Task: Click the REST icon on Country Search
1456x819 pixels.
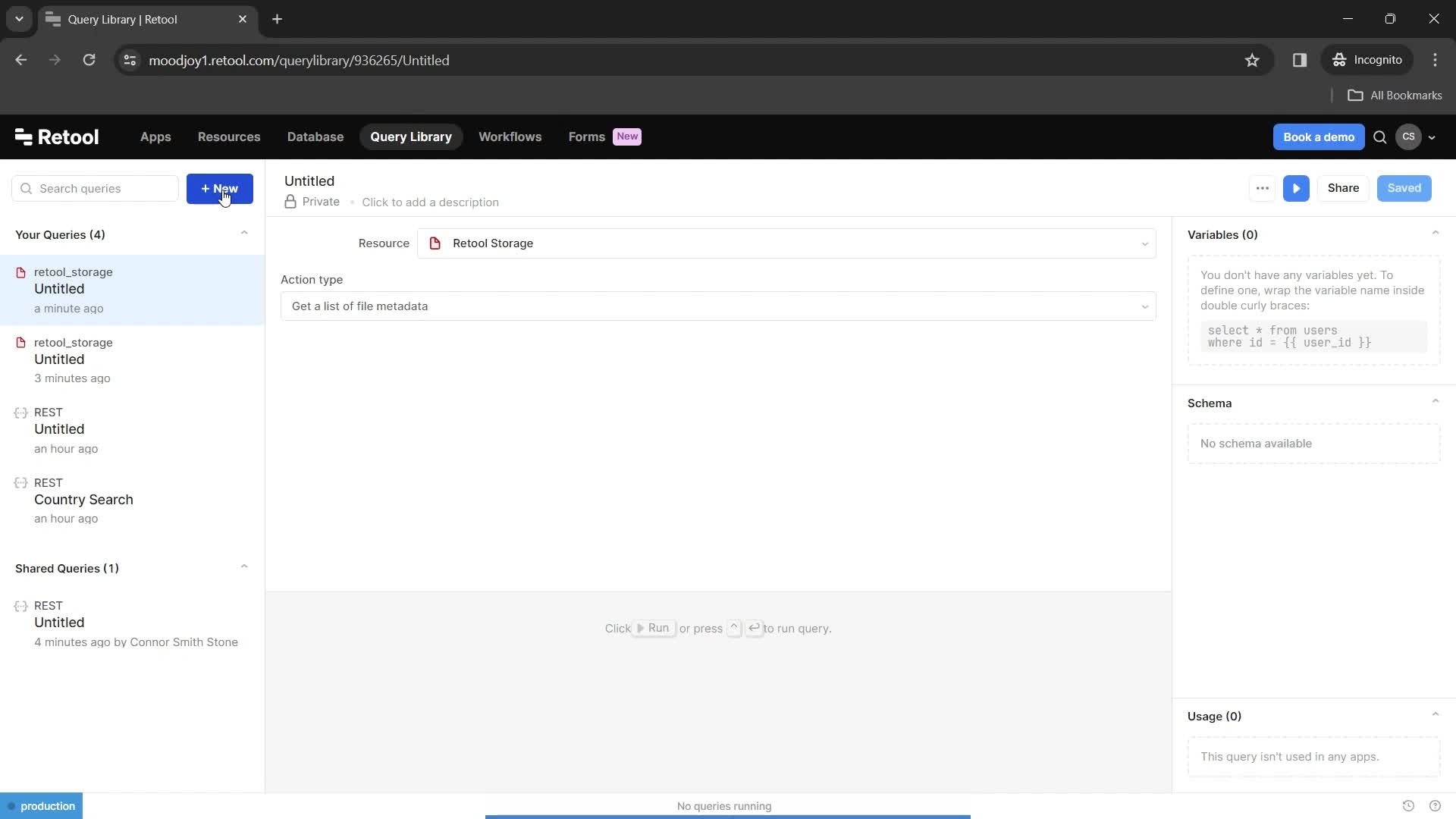Action: [x=21, y=483]
